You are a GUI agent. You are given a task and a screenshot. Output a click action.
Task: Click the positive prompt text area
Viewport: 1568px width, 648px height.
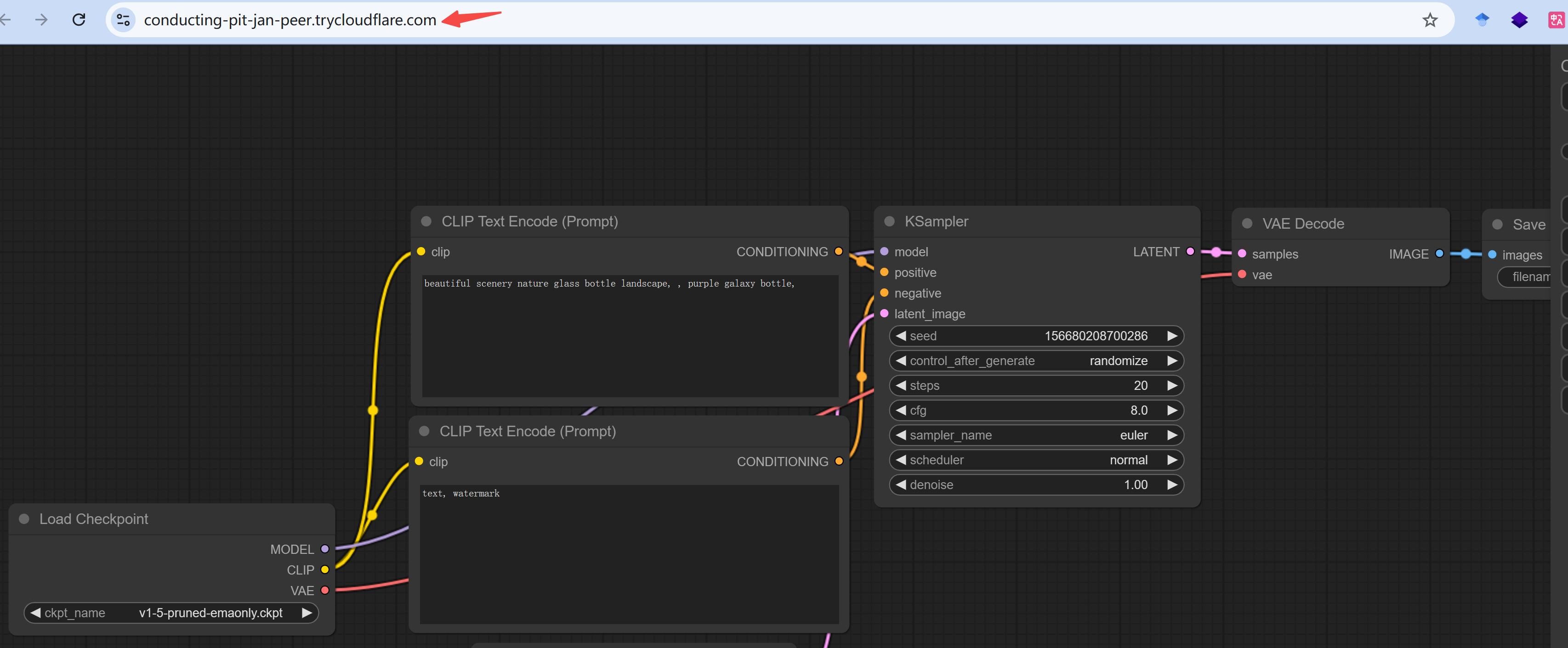pos(630,336)
